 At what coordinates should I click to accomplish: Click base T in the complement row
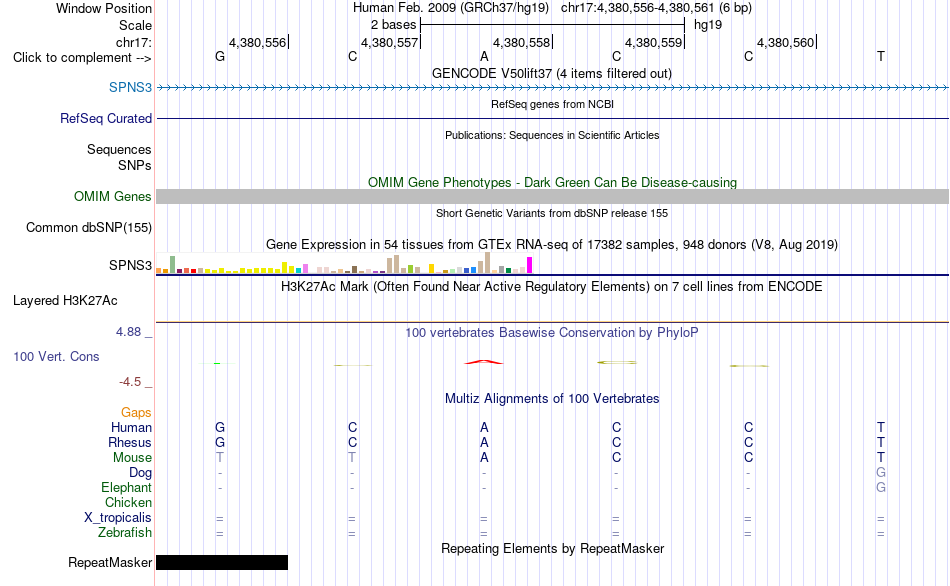coord(881,56)
